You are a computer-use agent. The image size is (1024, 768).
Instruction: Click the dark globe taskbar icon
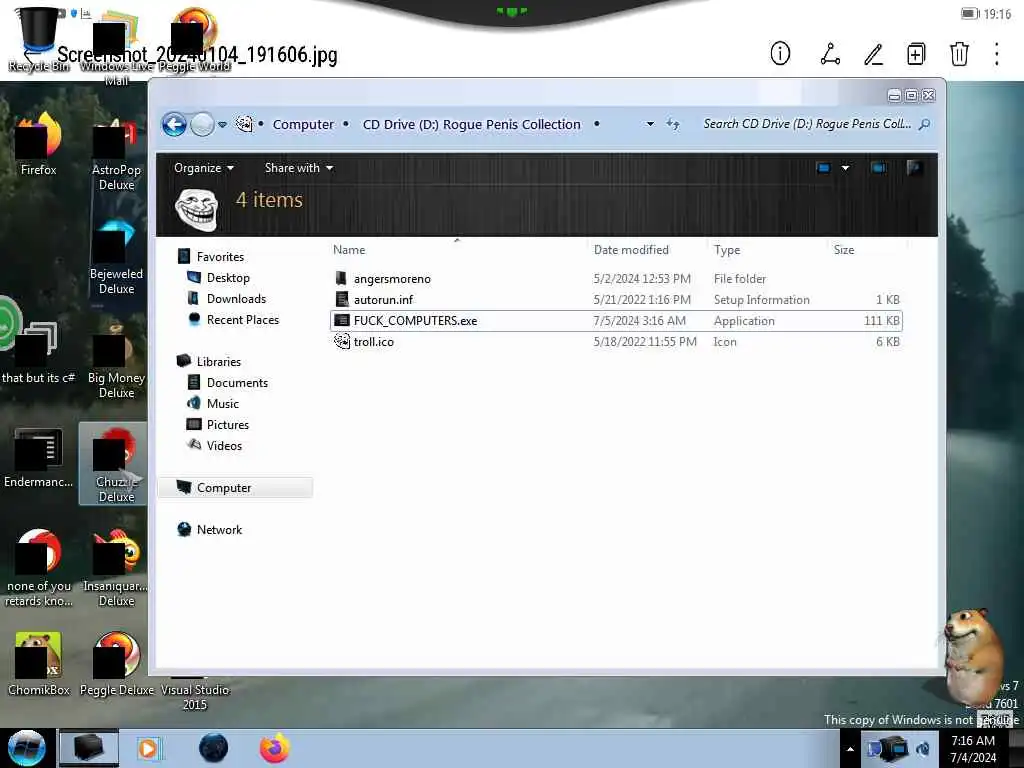coord(214,748)
